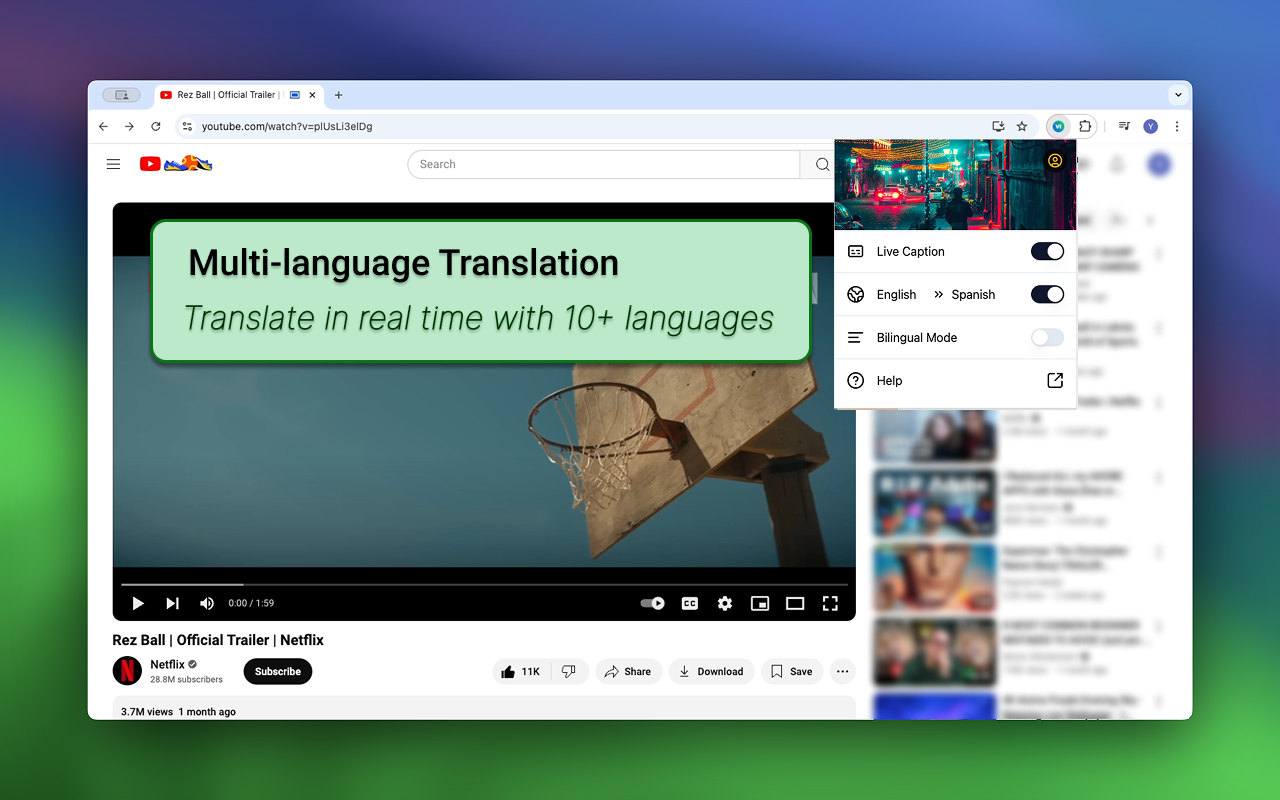Click the Help question mark icon
Screen dimensions: 1280x800
point(856,381)
